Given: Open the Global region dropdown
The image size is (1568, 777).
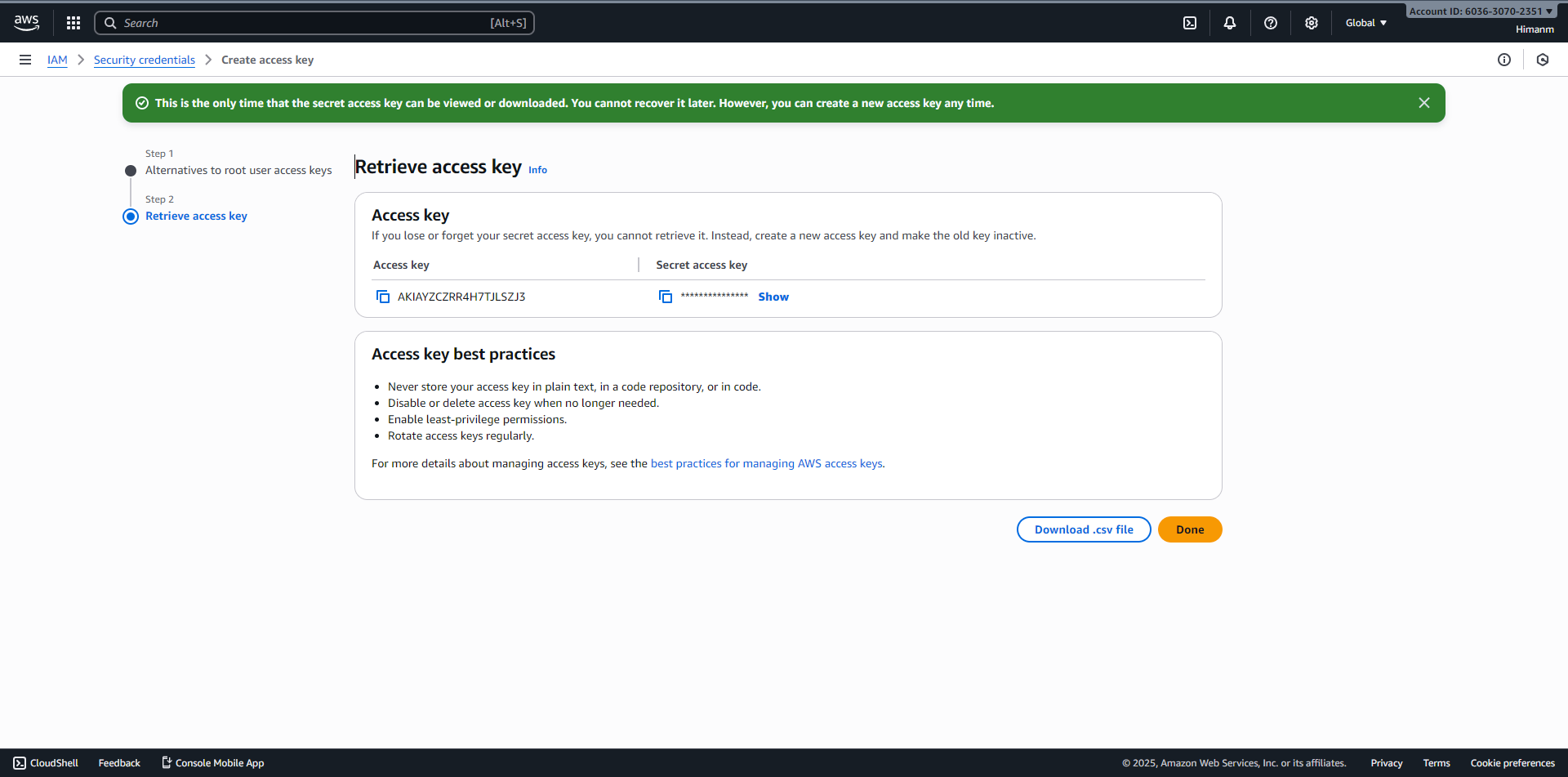Looking at the screenshot, I should [x=1365, y=22].
